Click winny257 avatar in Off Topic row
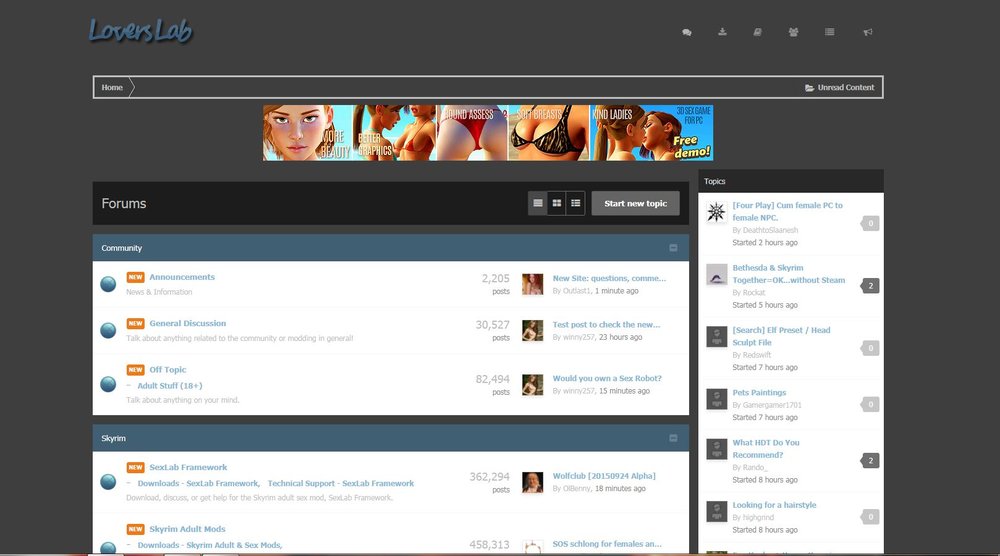The height and width of the screenshot is (556, 1000). click(x=533, y=384)
